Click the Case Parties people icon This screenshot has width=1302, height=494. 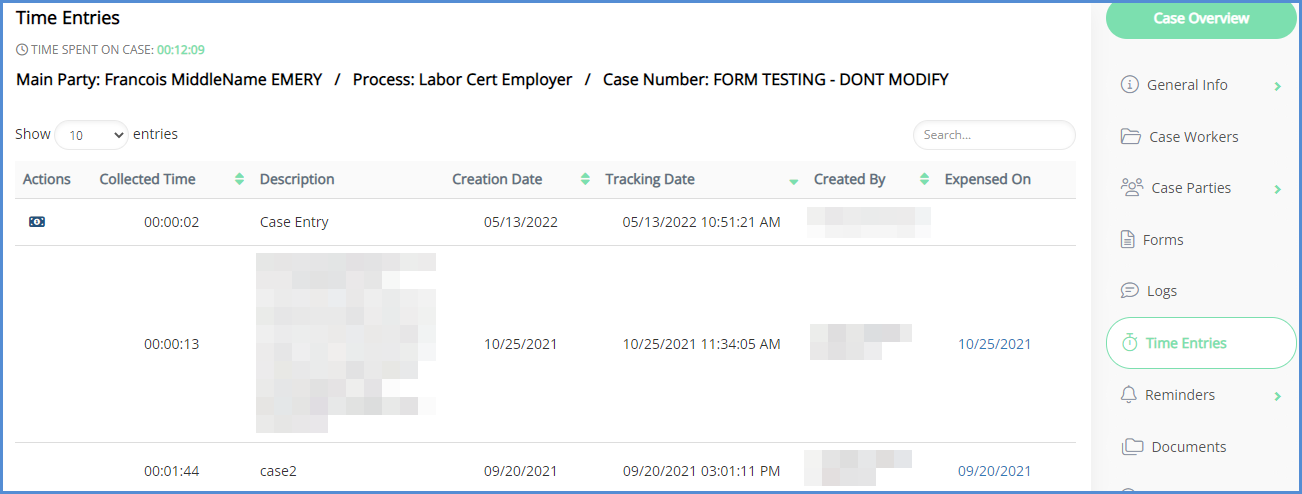point(1132,188)
